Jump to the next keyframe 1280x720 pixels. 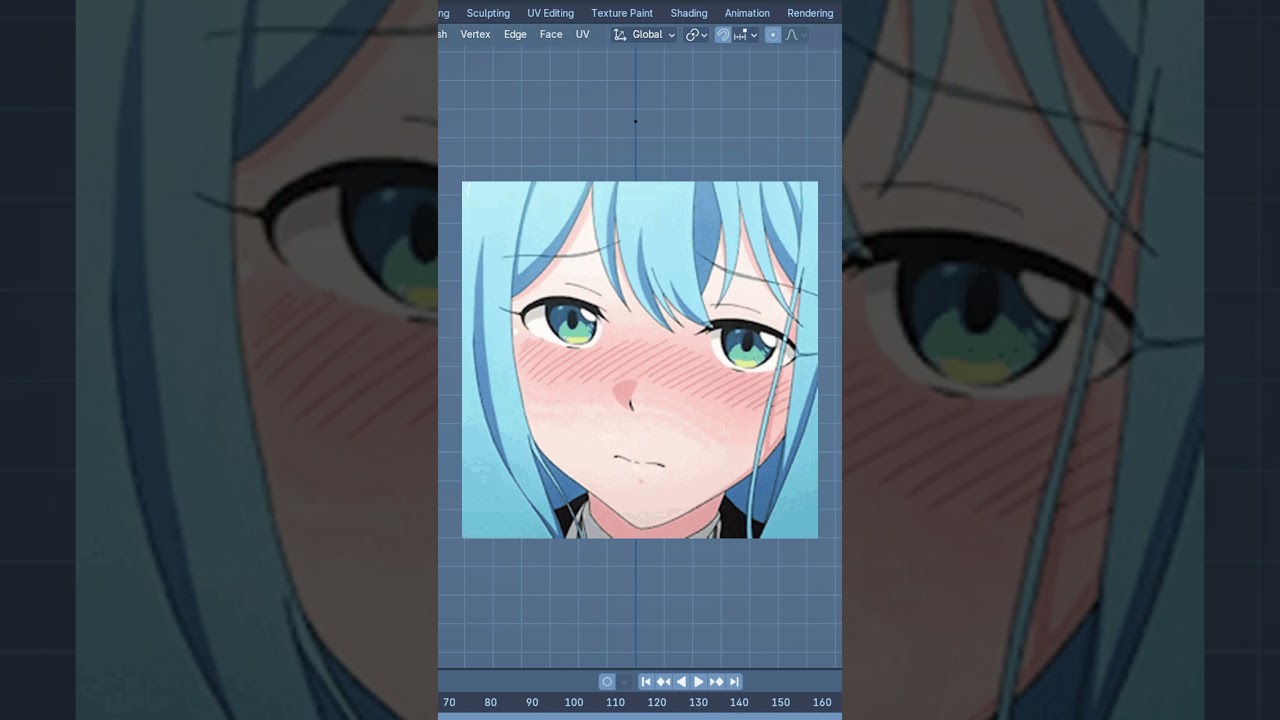tap(716, 681)
